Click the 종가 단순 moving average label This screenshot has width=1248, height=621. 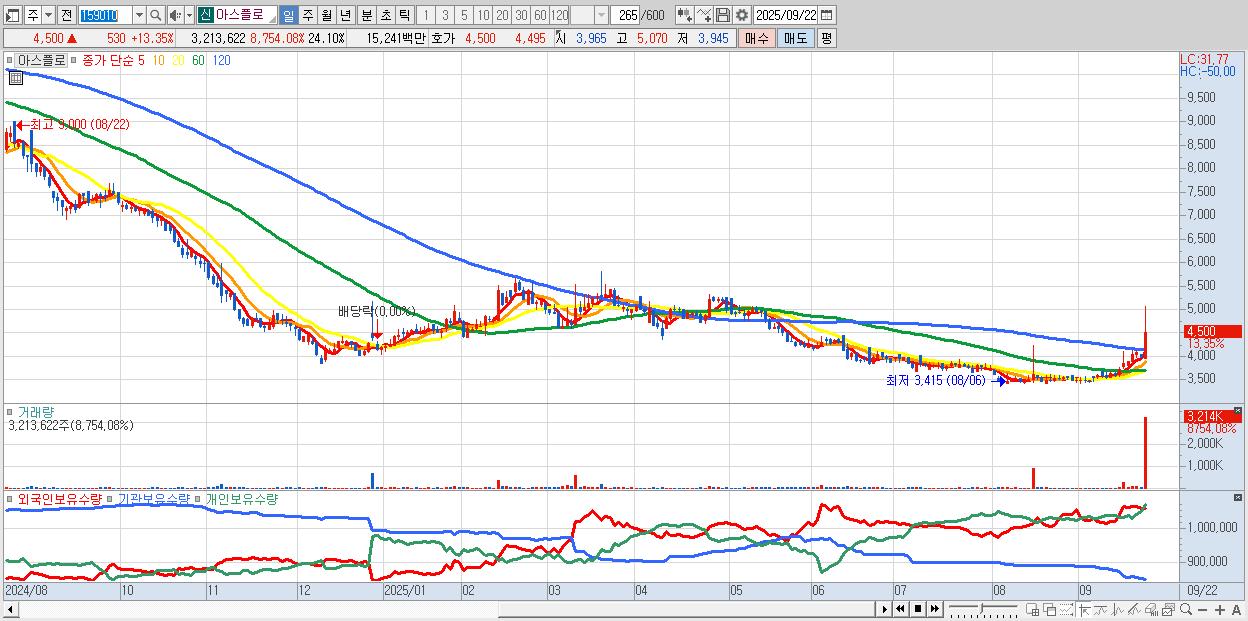[x=108, y=60]
